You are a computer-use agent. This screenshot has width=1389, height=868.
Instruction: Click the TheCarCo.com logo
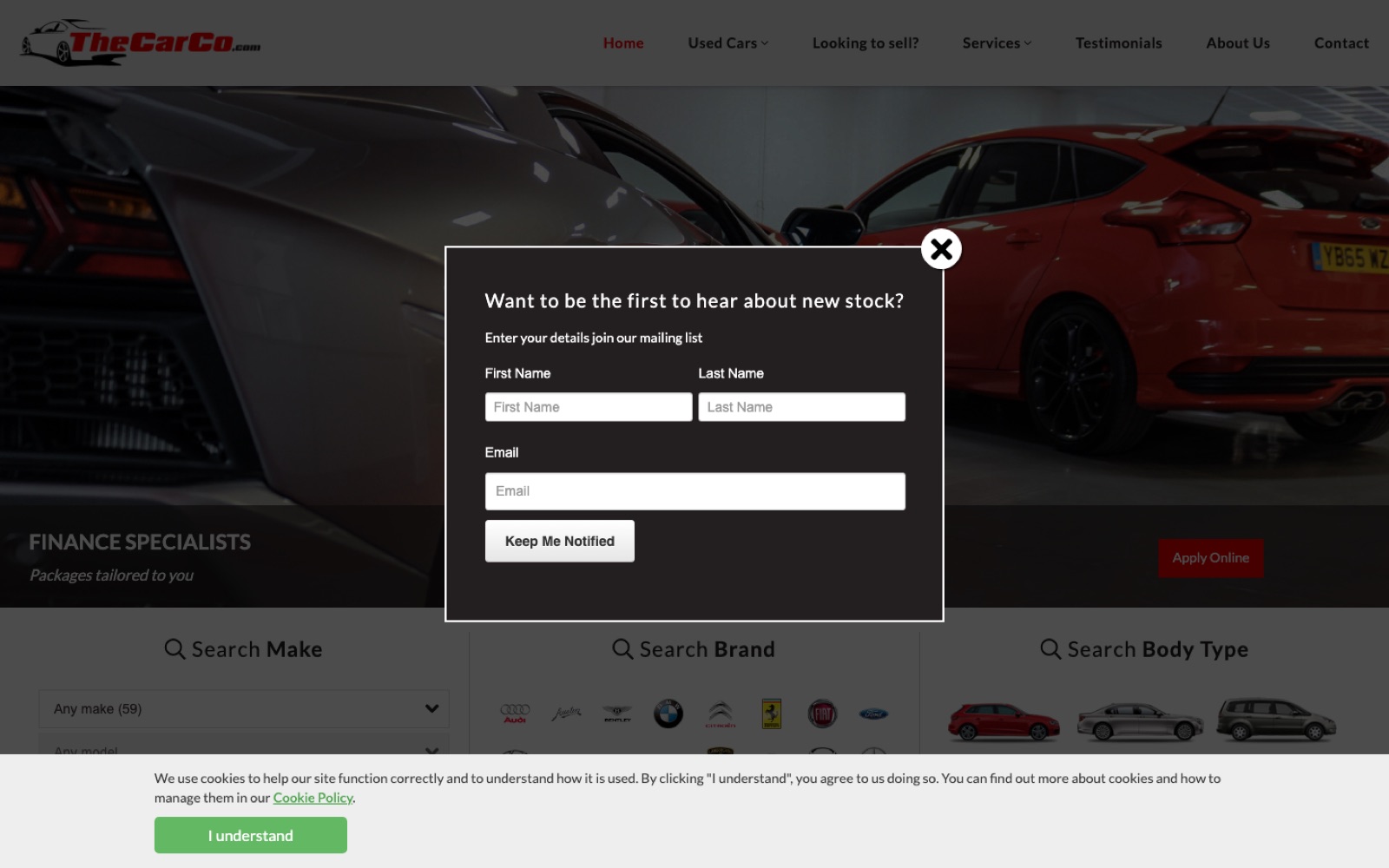pos(141,43)
